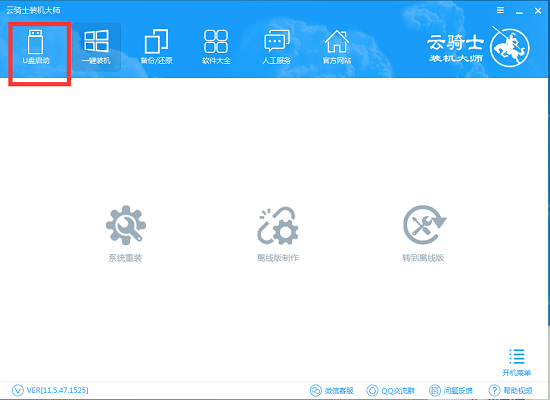Open the U盘启动 tab
The width and height of the screenshot is (550, 400).
(36, 47)
